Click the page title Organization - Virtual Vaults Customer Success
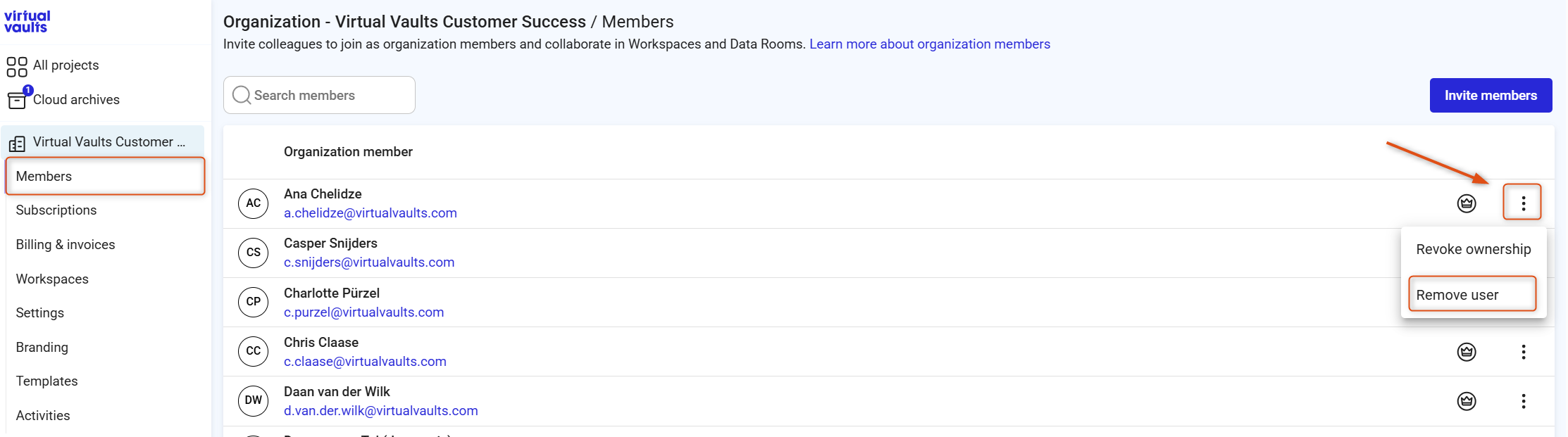This screenshot has height=437, width=1568. click(x=404, y=22)
